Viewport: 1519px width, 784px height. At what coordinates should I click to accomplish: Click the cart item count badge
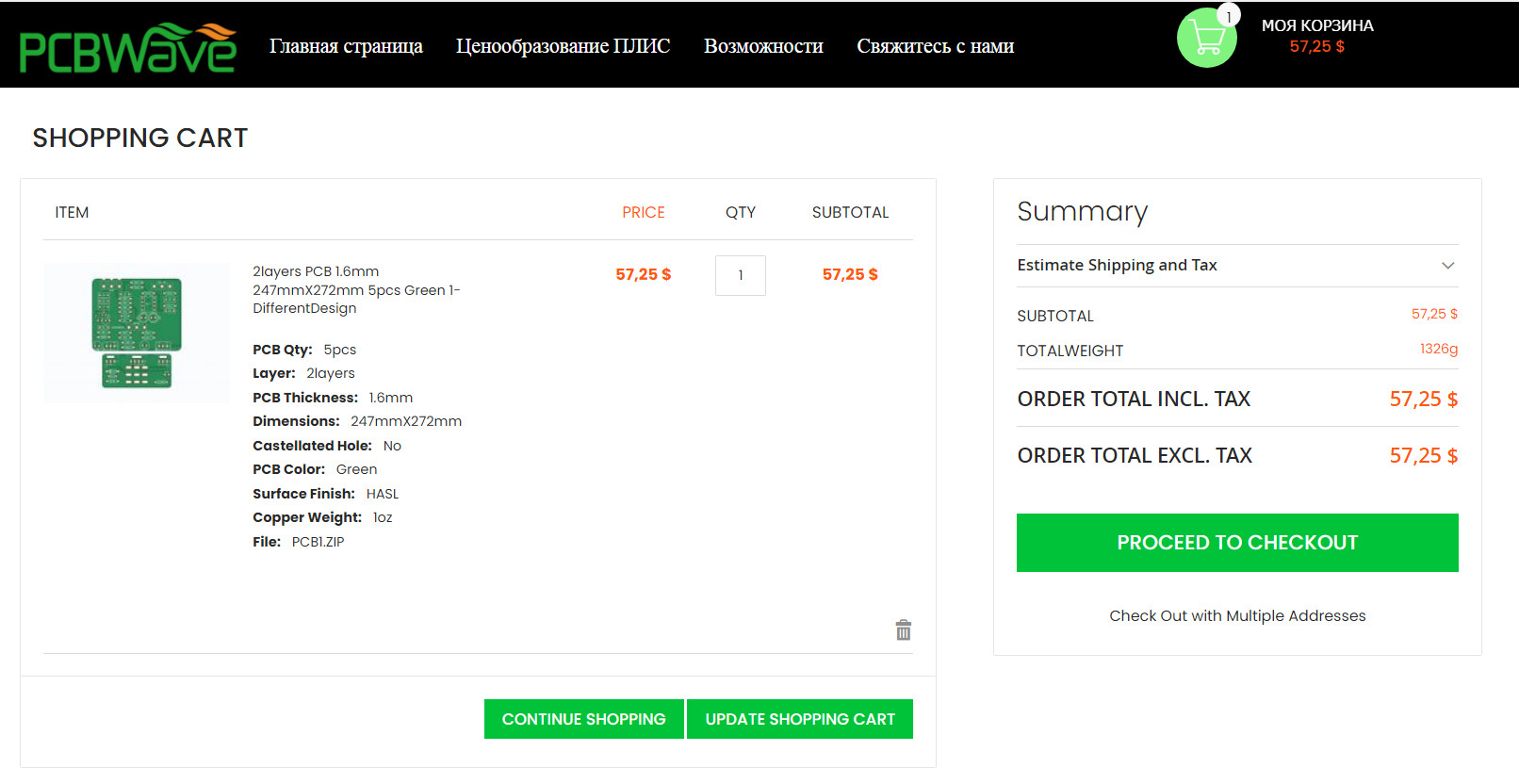point(1229,16)
